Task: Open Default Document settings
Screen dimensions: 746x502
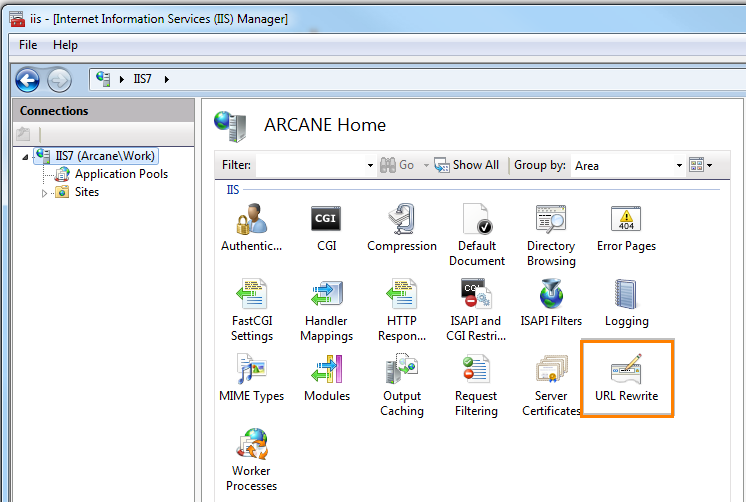Action: [477, 235]
